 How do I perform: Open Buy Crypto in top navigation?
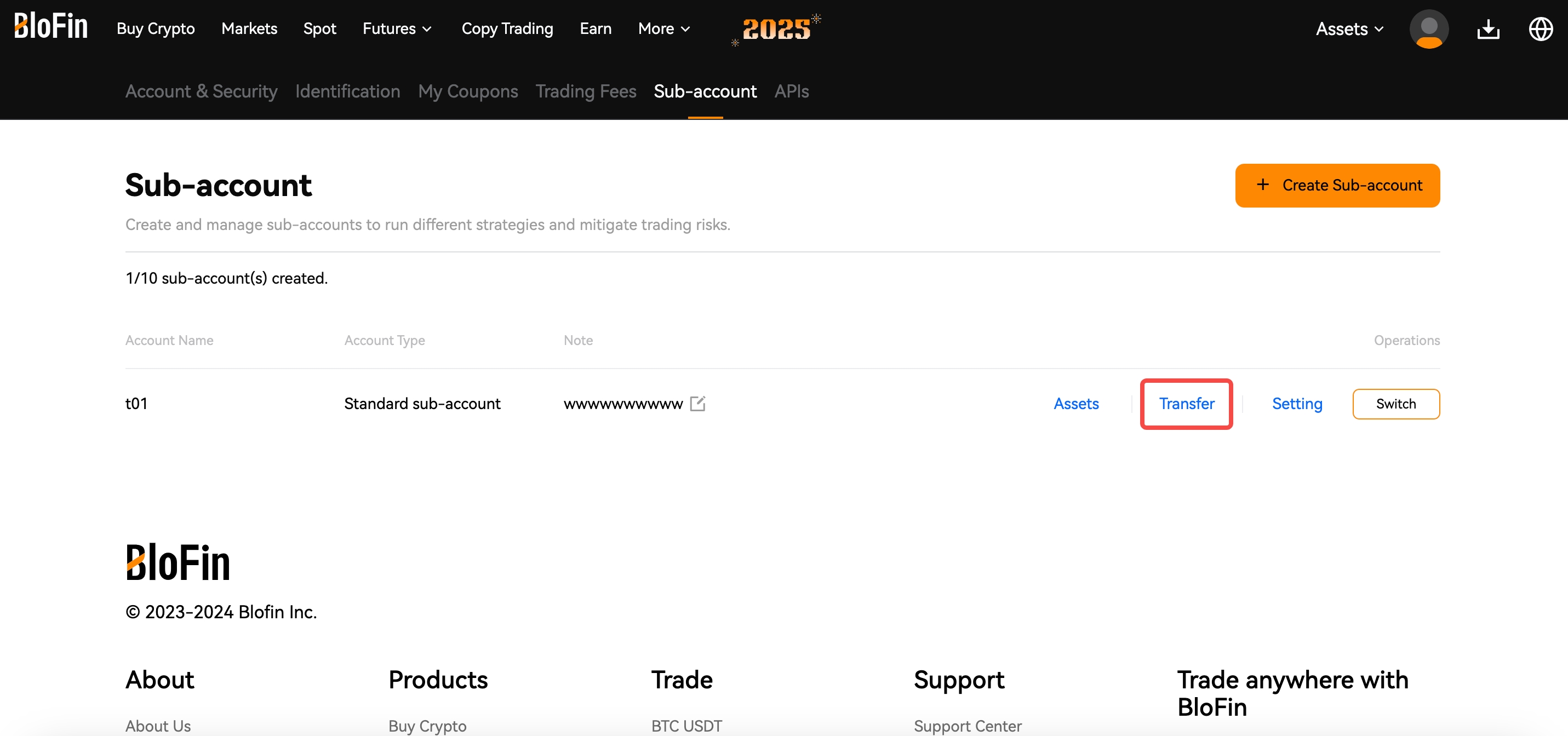point(156,28)
